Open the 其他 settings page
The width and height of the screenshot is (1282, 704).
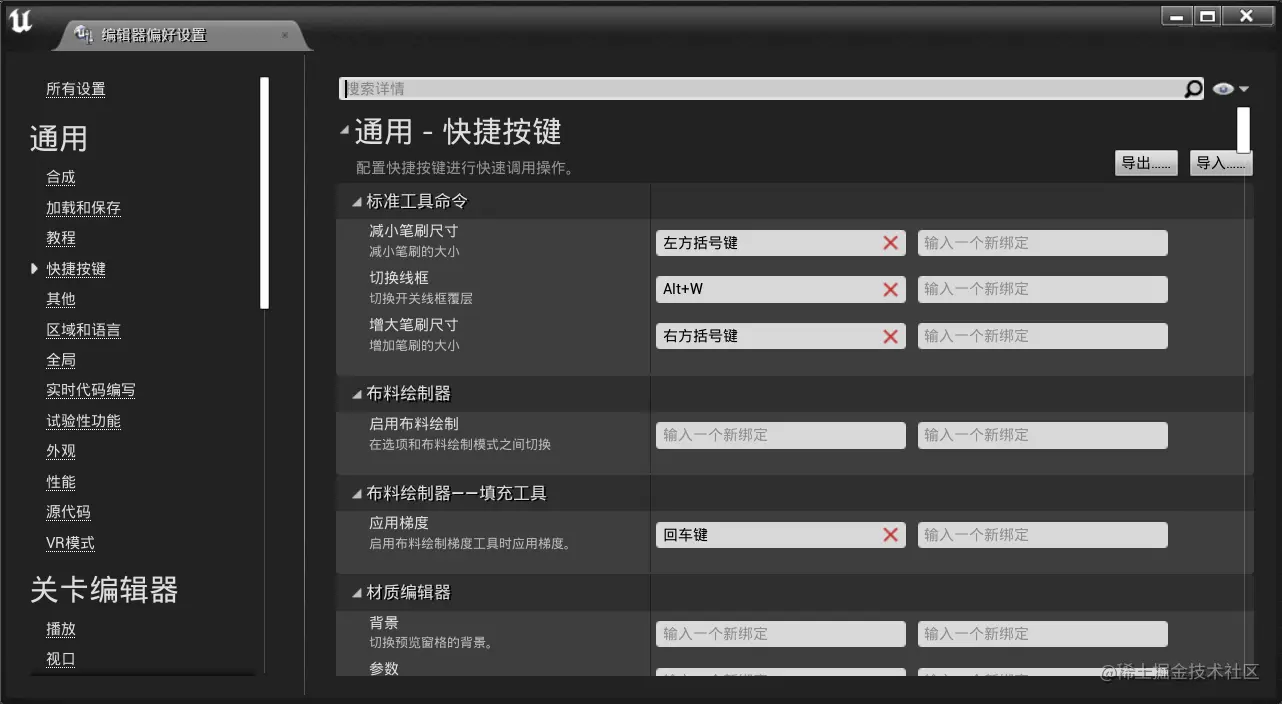coord(60,299)
